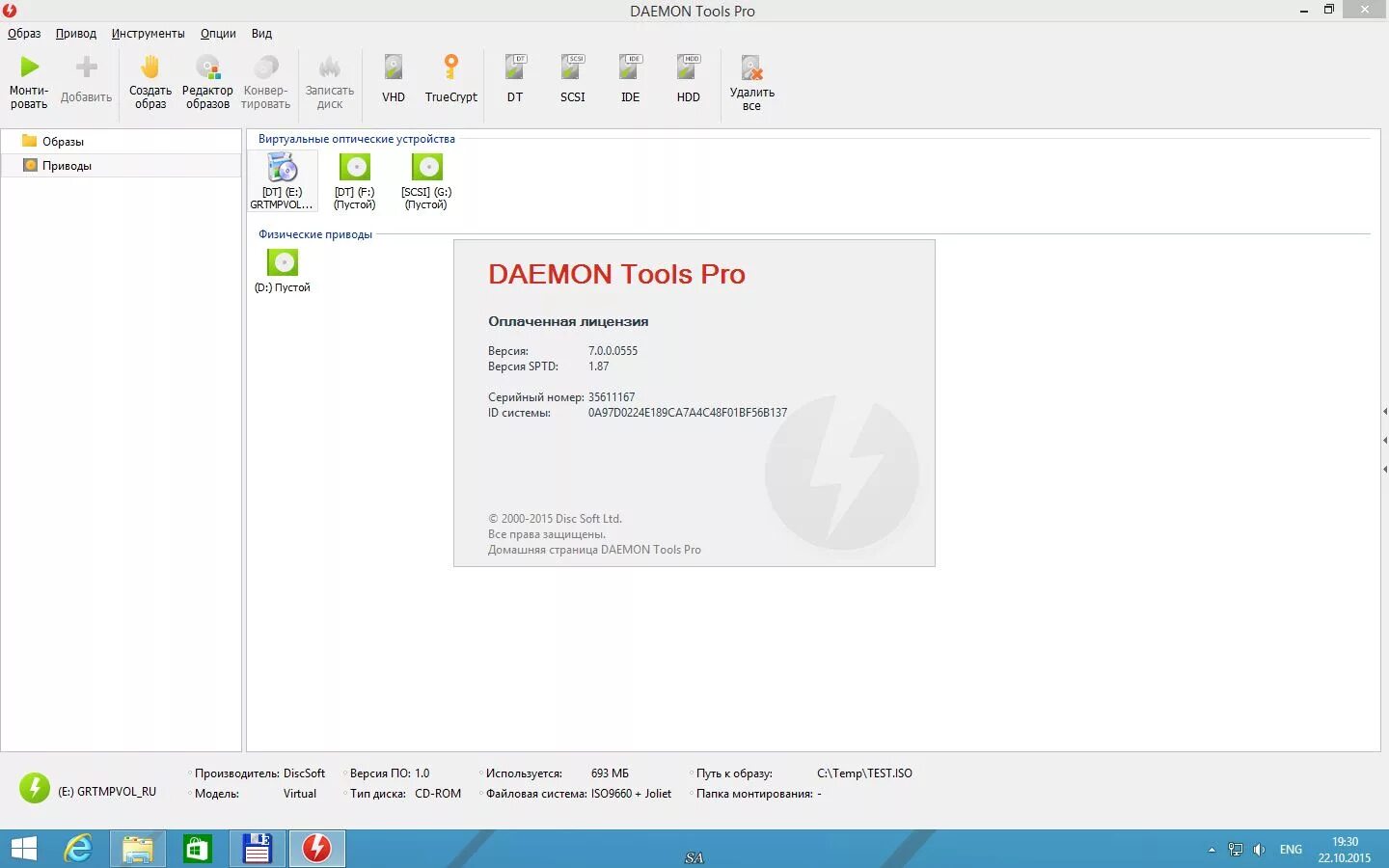Screen dimensions: 1389x868
Task: Click the 693 МБ used size value
Action: (x=610, y=773)
